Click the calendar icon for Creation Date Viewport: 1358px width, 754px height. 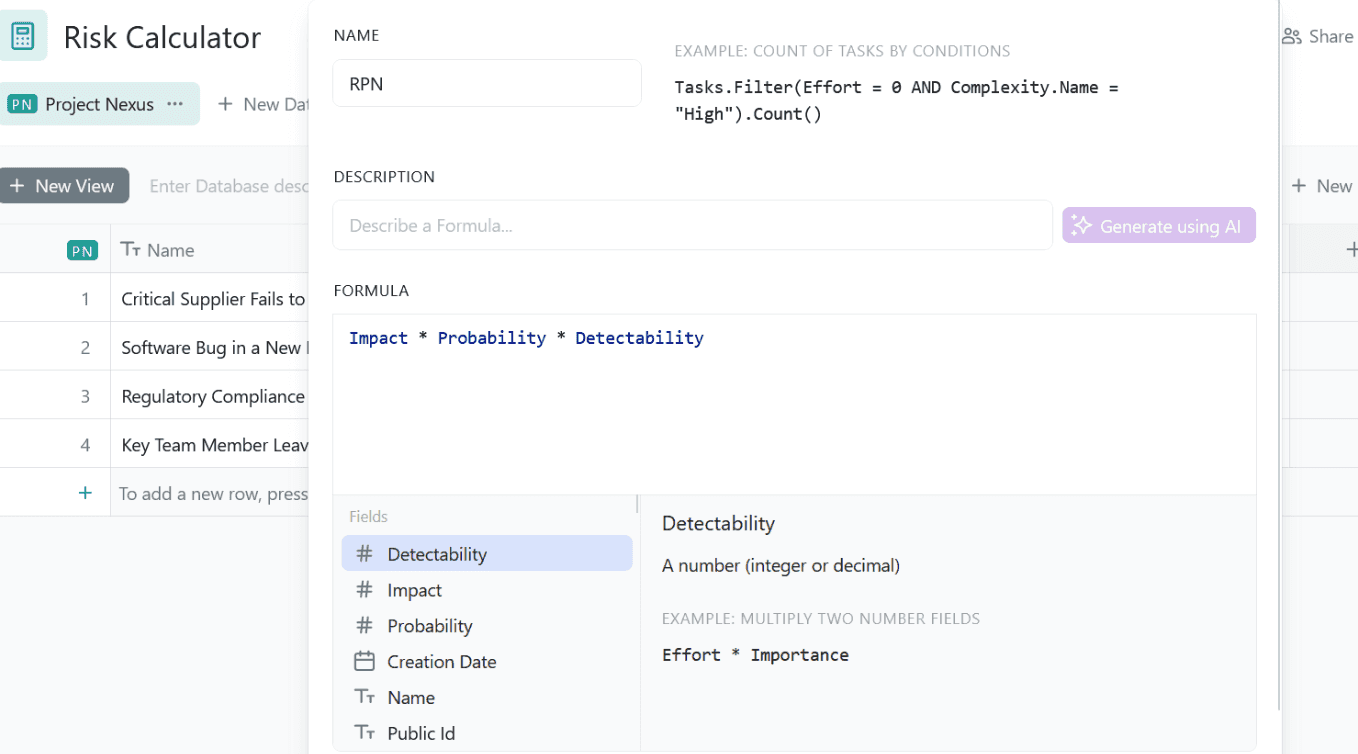point(362,661)
